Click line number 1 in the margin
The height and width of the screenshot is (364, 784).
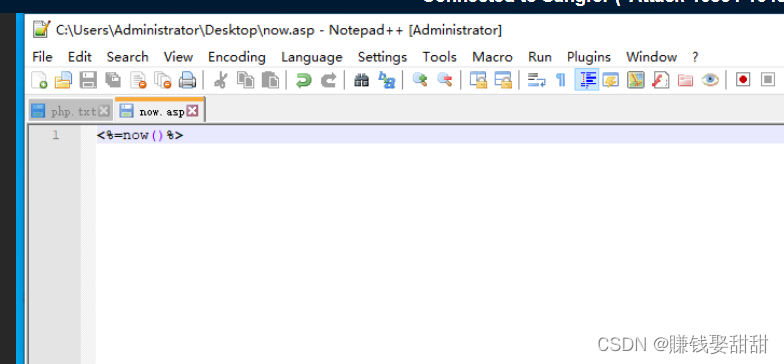(56, 135)
